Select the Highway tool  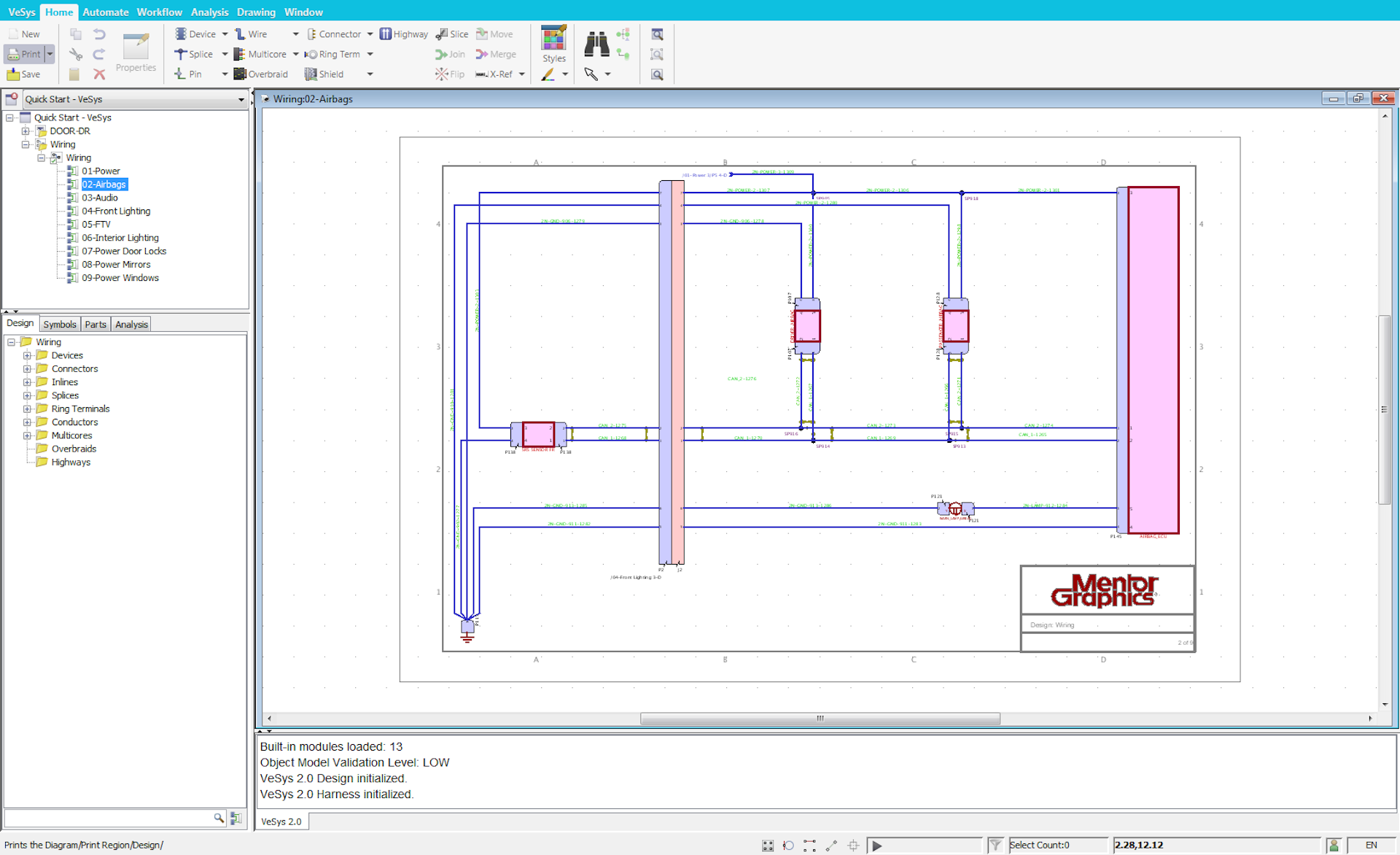pyautogui.click(x=404, y=34)
